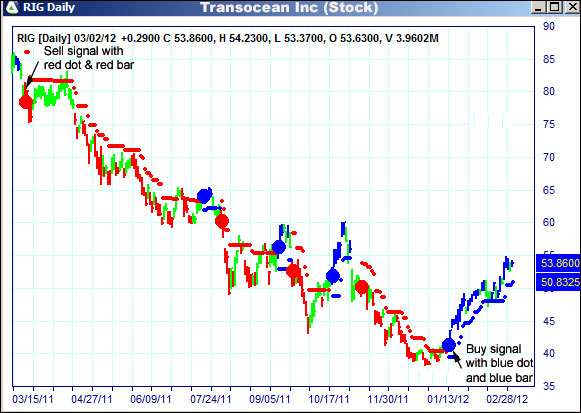
Task: Close the RIG Daily chart window
Action: (x=571, y=7)
